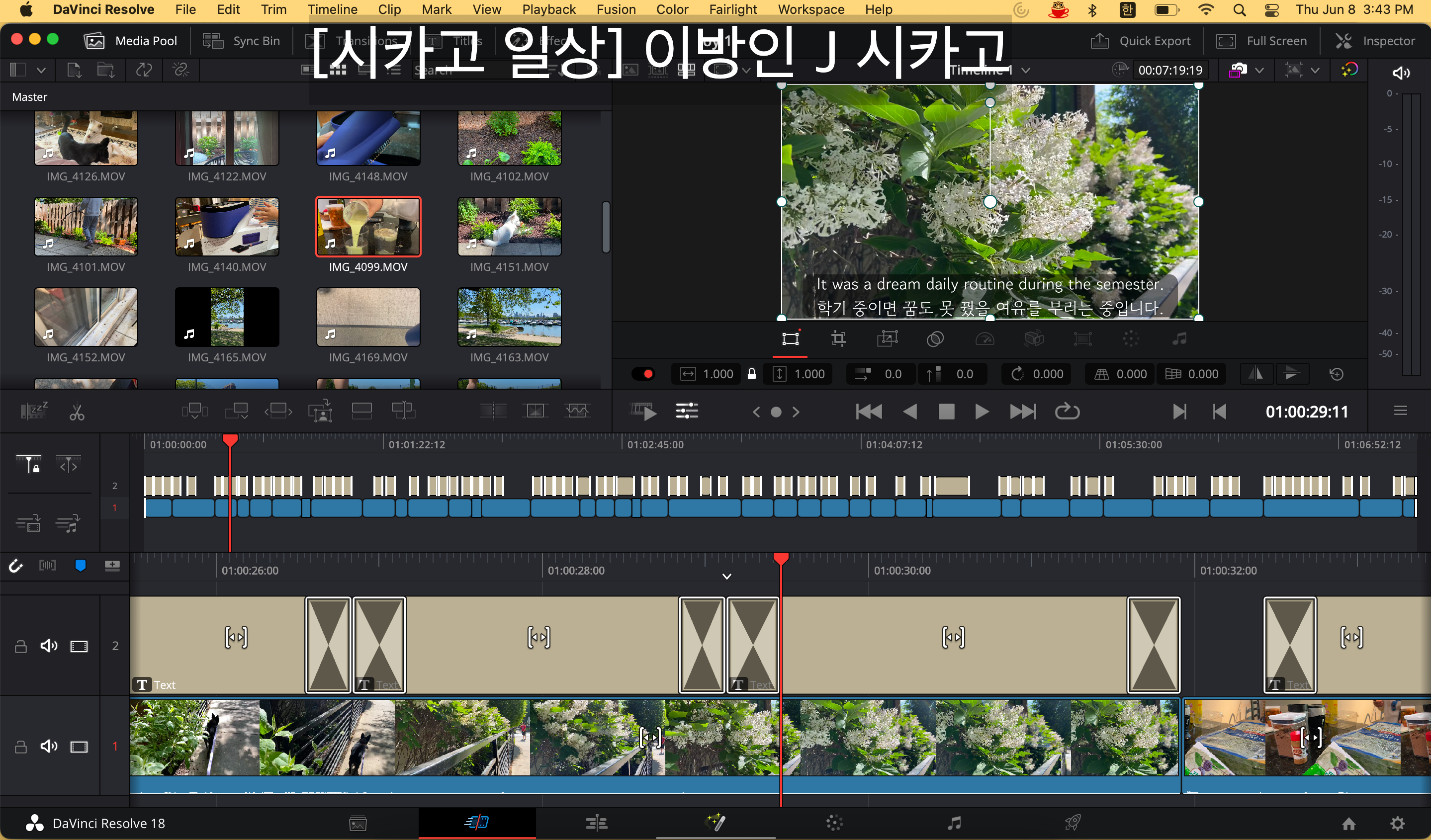Screen dimensions: 1431x840
Task: Select the IMG_4163.MOV thumbnail
Action: (x=509, y=317)
